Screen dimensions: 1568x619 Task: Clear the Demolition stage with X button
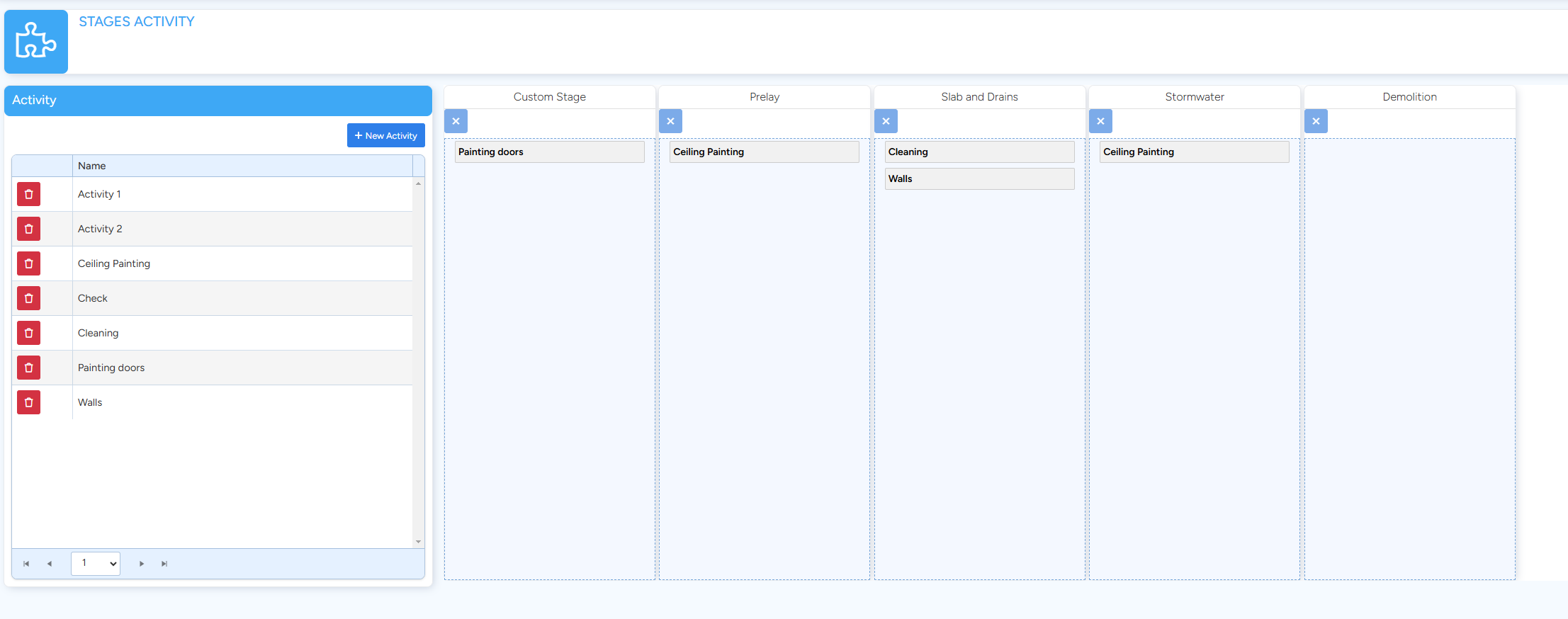pyautogui.click(x=1316, y=121)
